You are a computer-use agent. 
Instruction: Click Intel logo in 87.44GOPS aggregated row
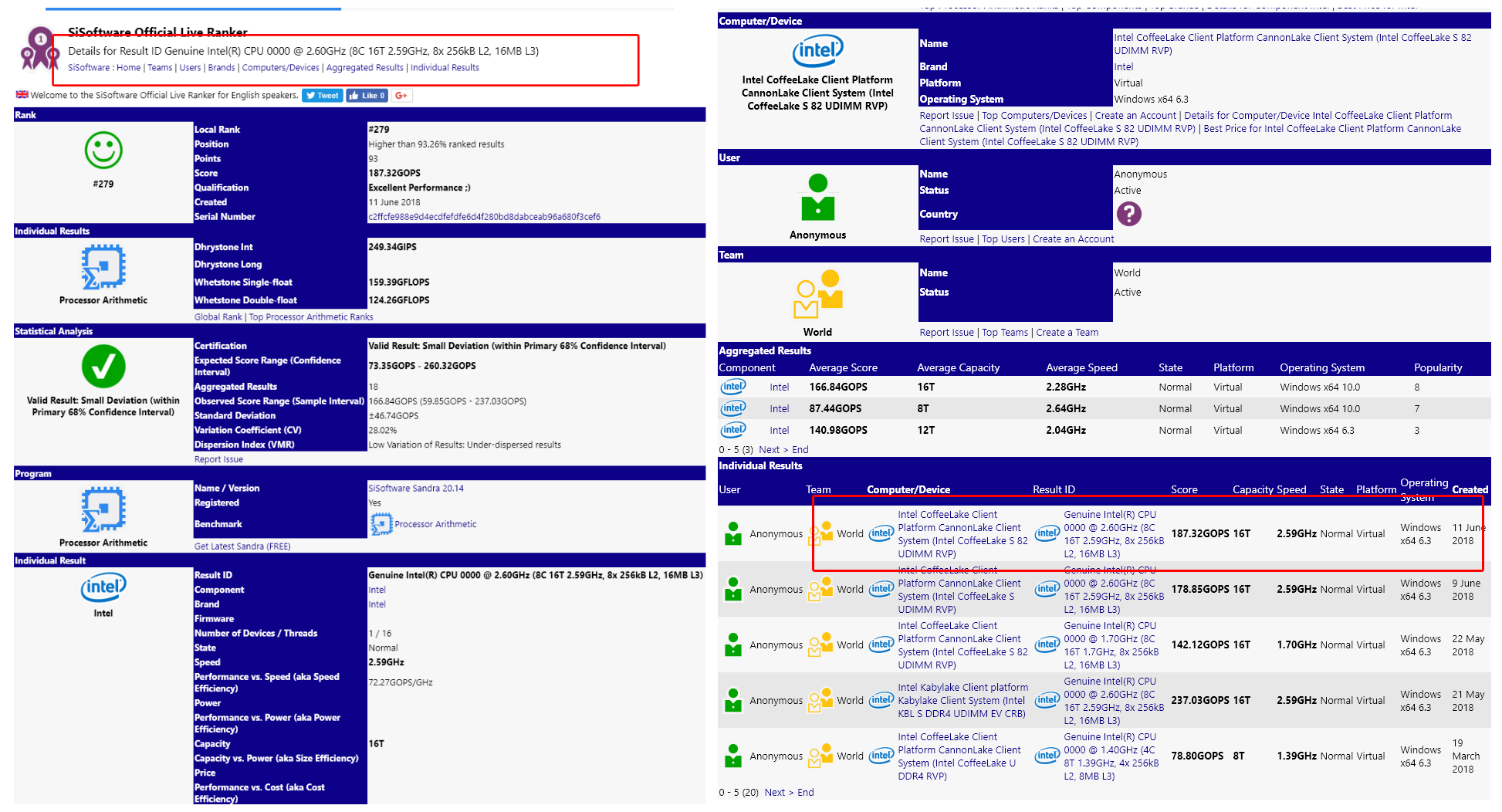click(x=733, y=408)
